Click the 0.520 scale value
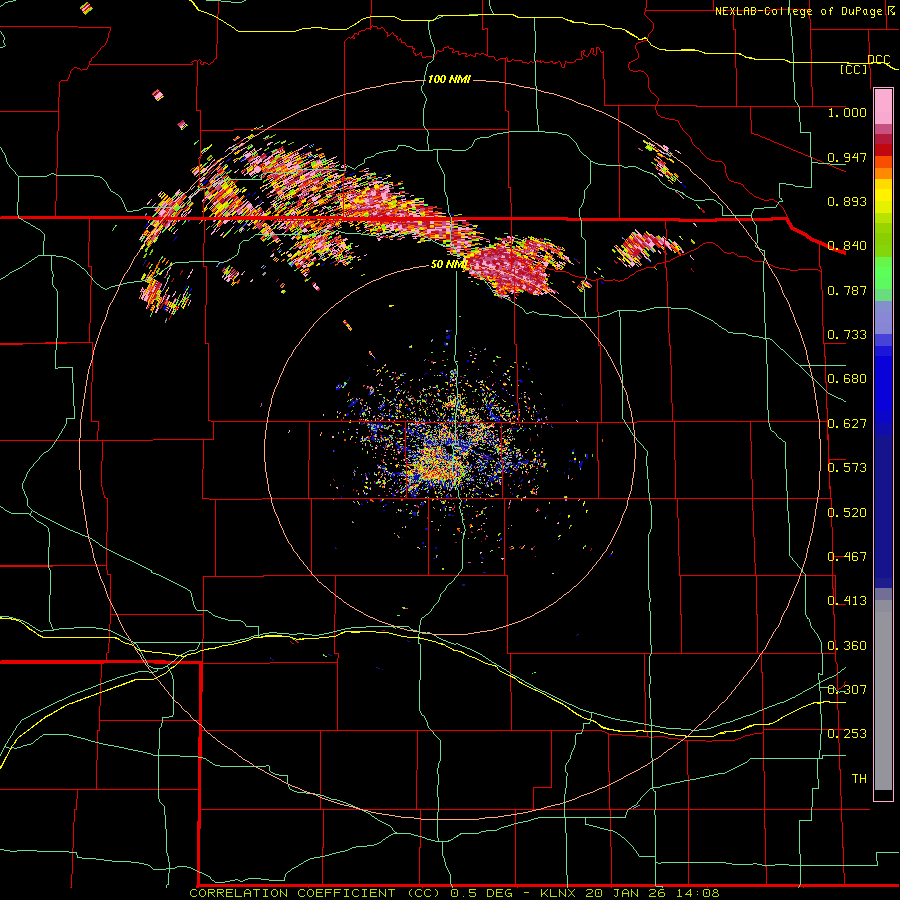Screen dimensions: 900x900 (x=847, y=513)
